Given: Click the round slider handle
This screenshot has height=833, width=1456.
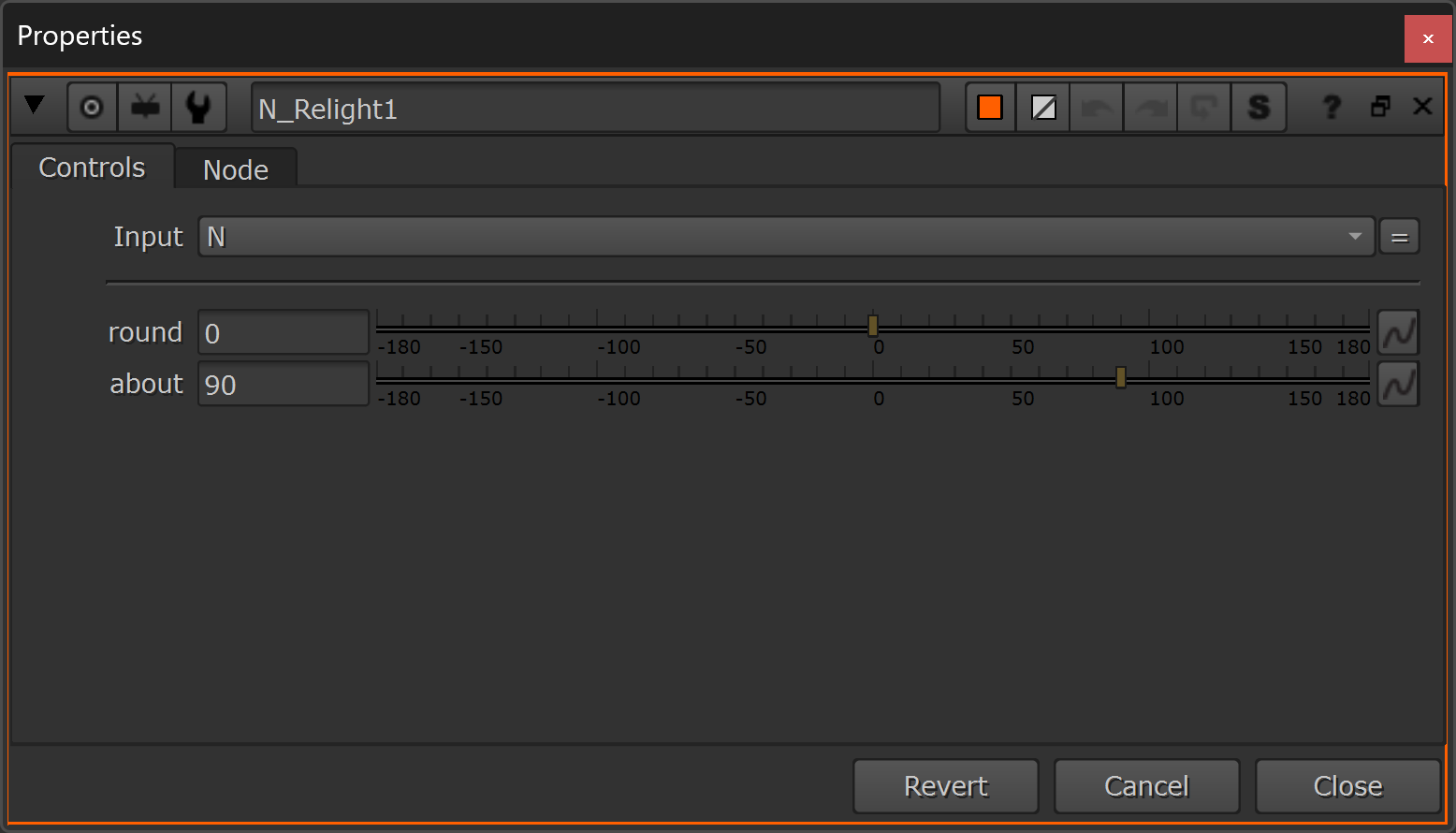Looking at the screenshot, I should click(x=873, y=326).
